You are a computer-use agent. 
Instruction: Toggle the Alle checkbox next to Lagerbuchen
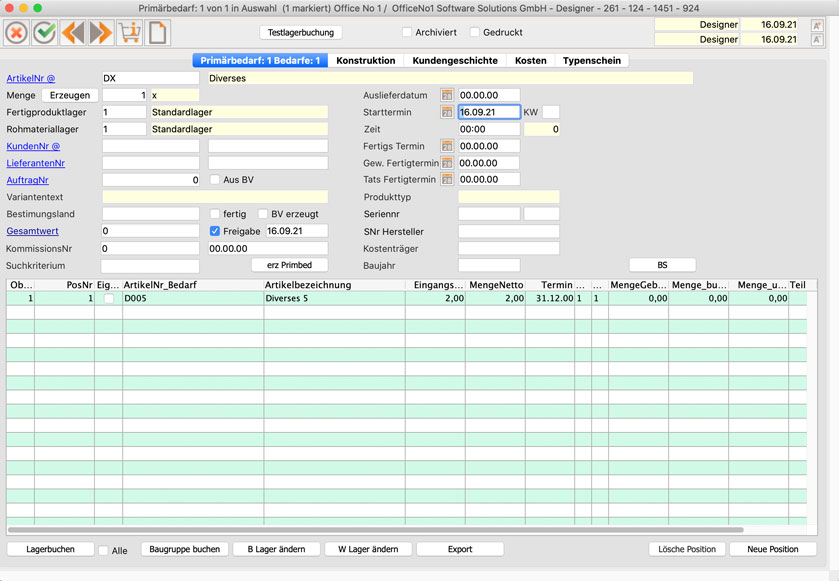103,550
